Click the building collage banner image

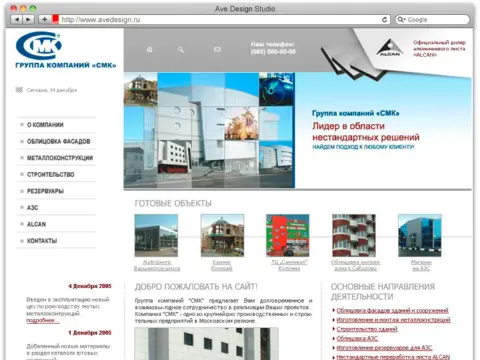tap(209, 130)
